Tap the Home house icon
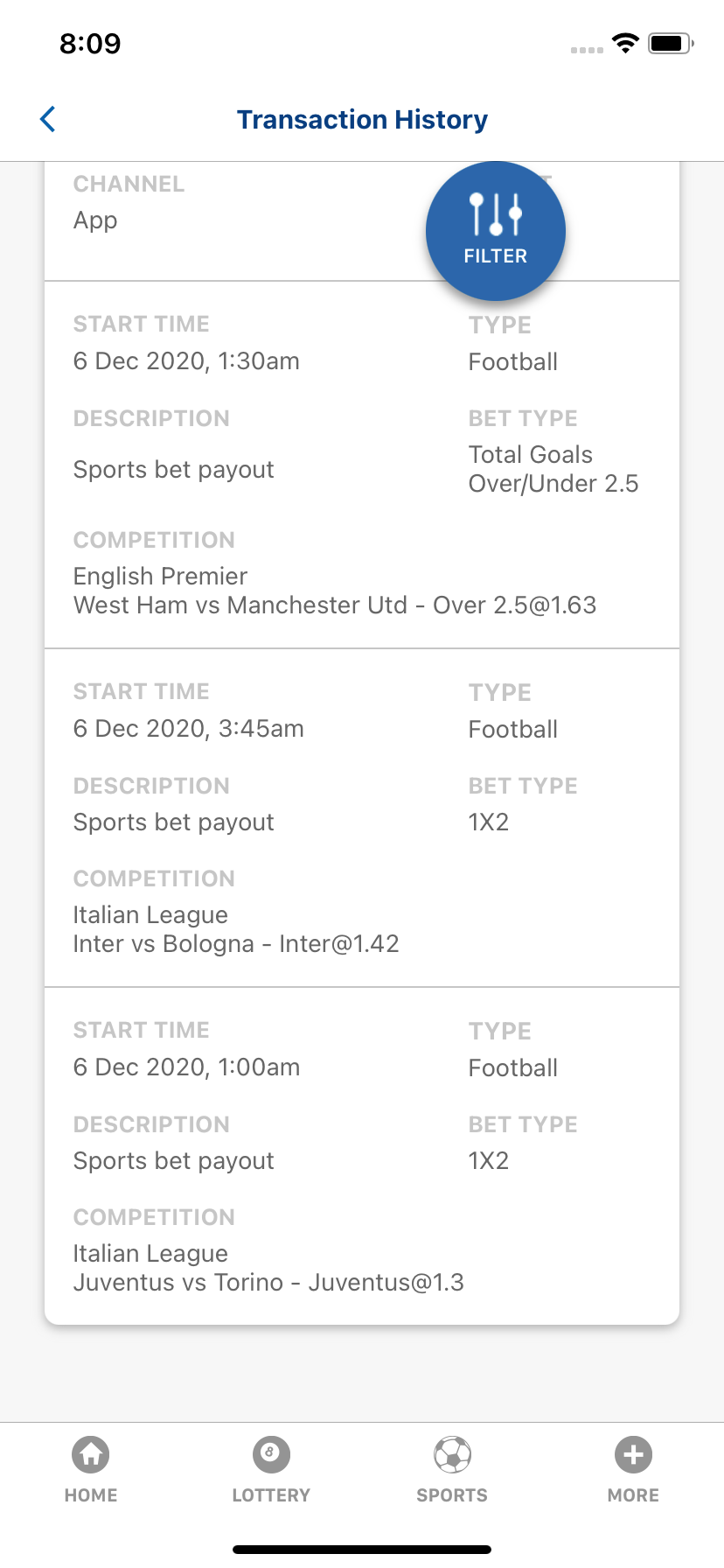This screenshot has height=1568, width=724. tap(91, 1454)
